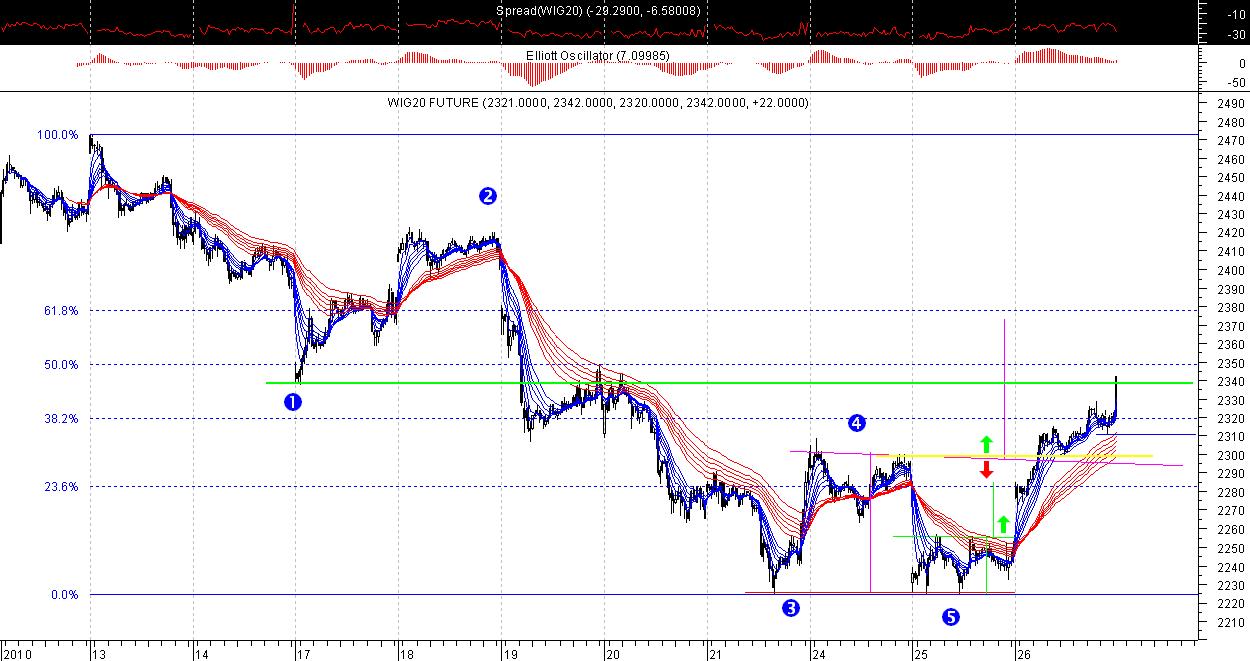Click the green up arrow above the red arrow
The image size is (1250, 661).
[x=986, y=444]
